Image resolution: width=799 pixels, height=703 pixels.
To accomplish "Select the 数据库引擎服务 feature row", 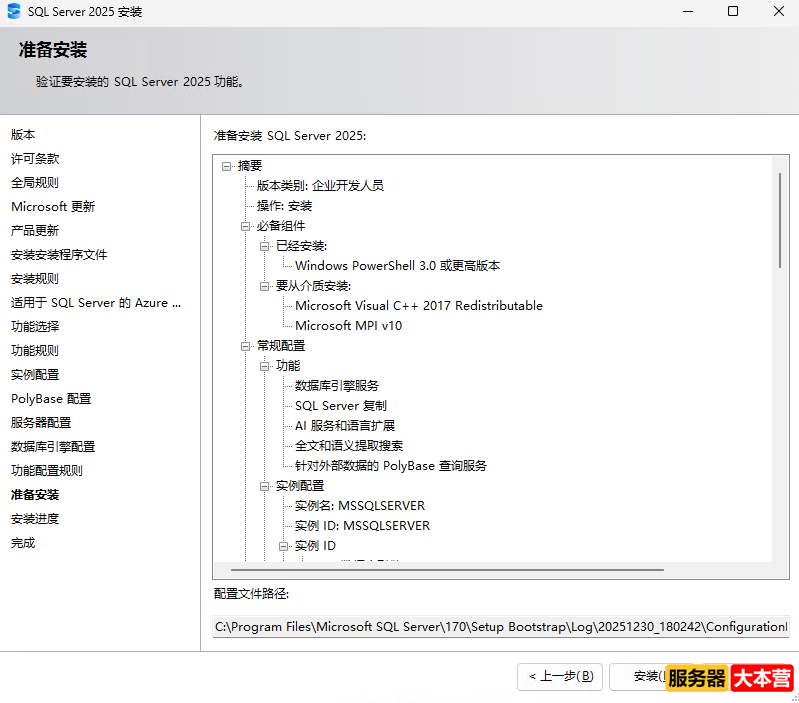I will tap(337, 386).
